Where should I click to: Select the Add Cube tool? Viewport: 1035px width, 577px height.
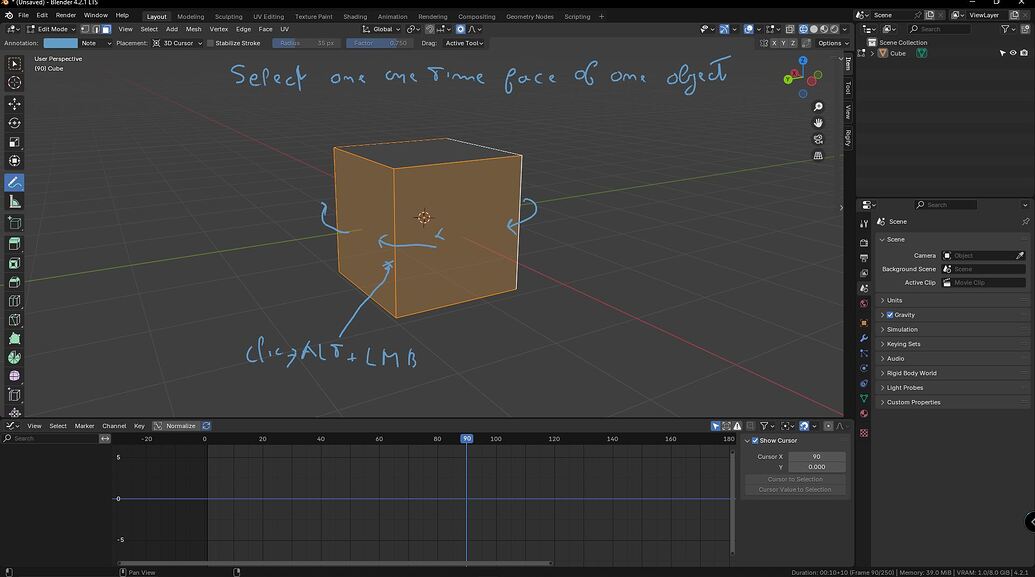coord(14,223)
